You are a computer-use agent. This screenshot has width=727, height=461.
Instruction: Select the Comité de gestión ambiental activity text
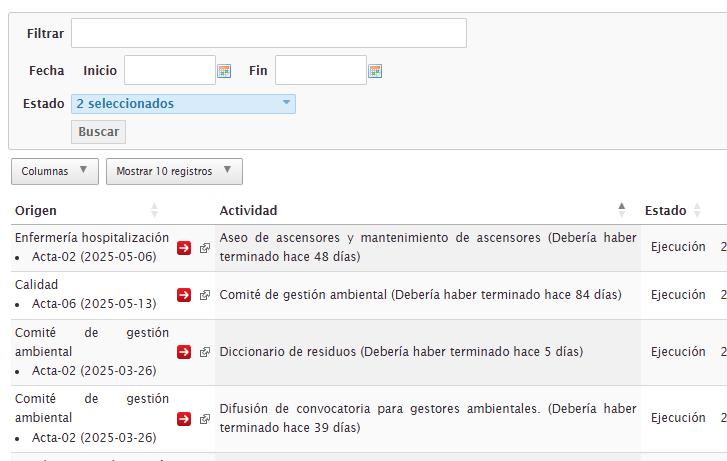[x=421, y=295]
